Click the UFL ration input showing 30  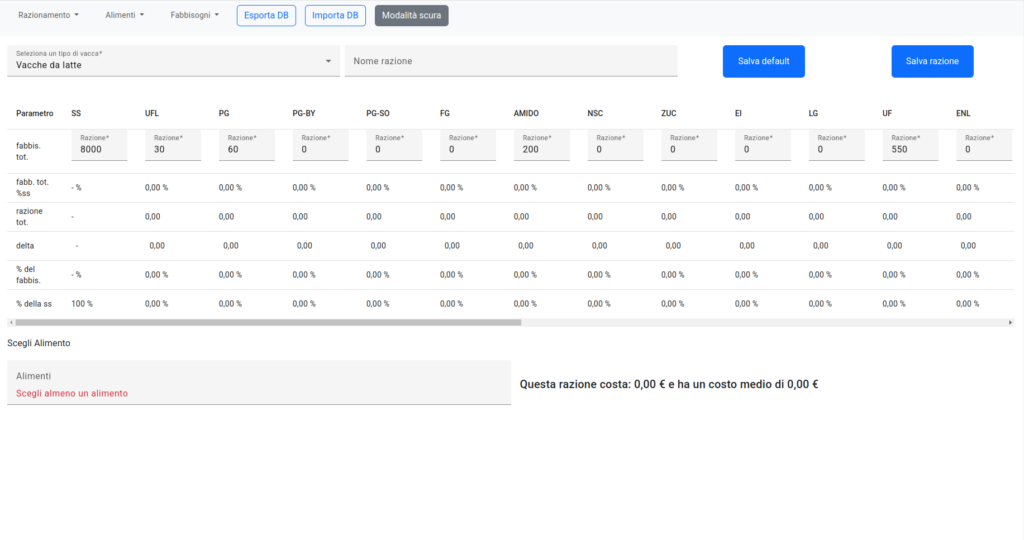click(173, 149)
